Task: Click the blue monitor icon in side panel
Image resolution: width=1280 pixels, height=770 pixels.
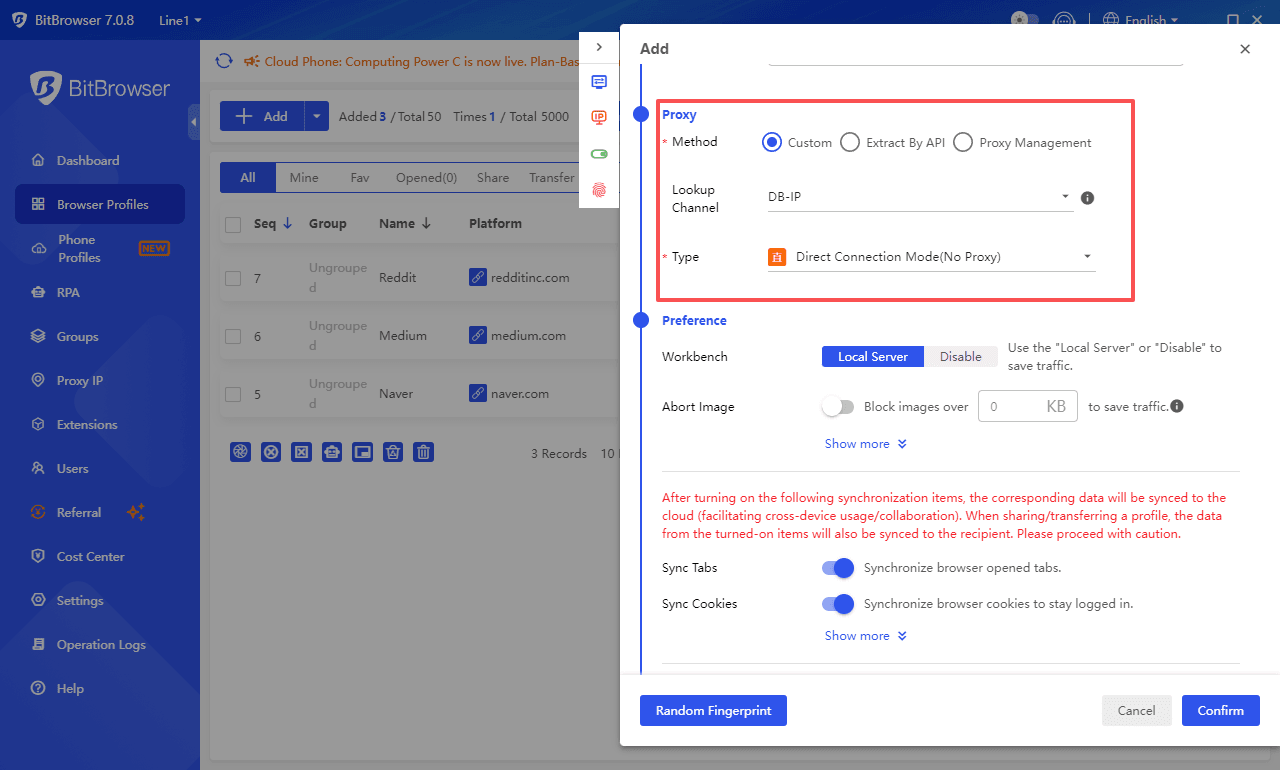Action: [599, 82]
